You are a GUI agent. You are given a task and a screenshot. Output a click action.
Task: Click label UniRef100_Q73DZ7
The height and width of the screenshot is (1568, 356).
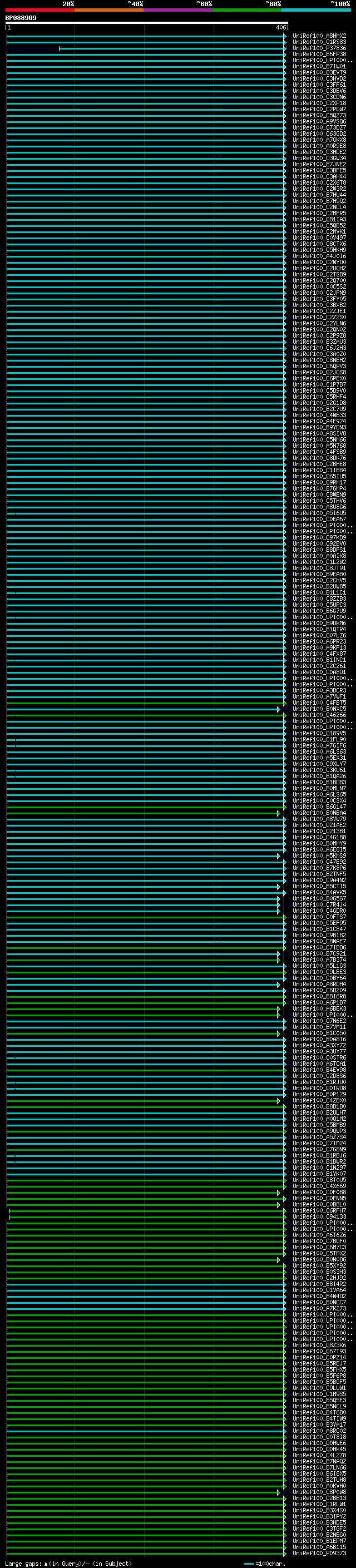point(319,127)
